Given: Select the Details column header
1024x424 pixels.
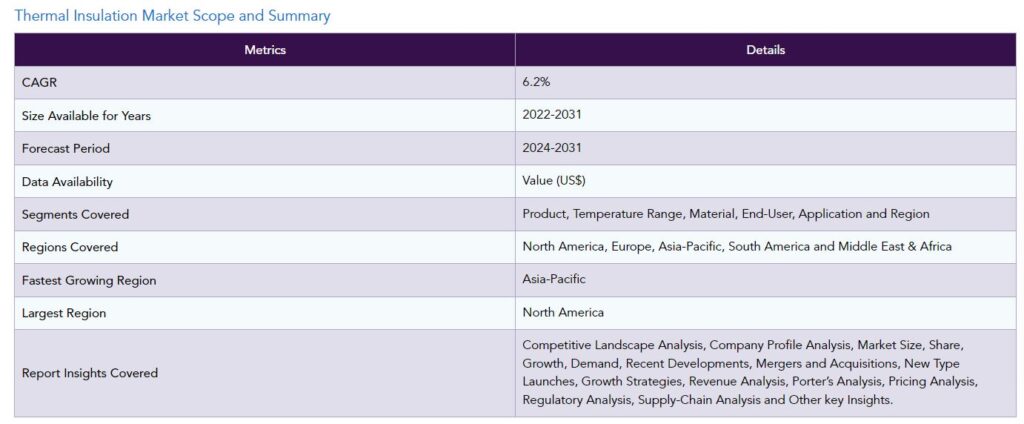Looking at the screenshot, I should coord(765,50).
